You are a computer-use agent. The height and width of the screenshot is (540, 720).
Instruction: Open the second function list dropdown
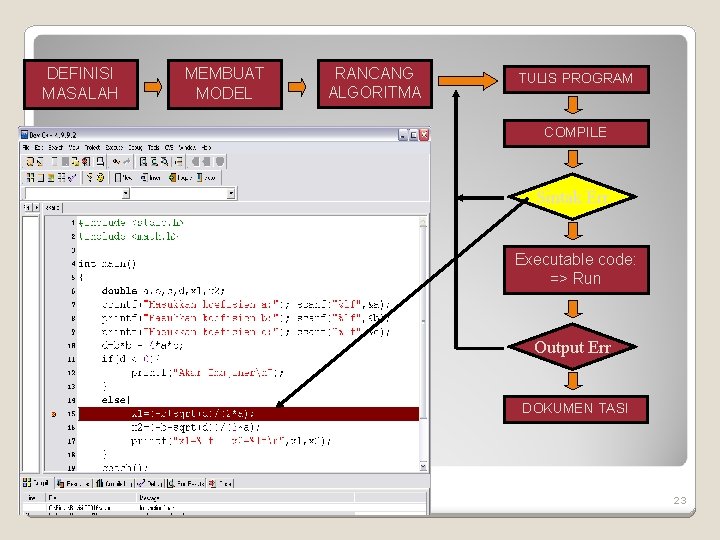(231, 194)
